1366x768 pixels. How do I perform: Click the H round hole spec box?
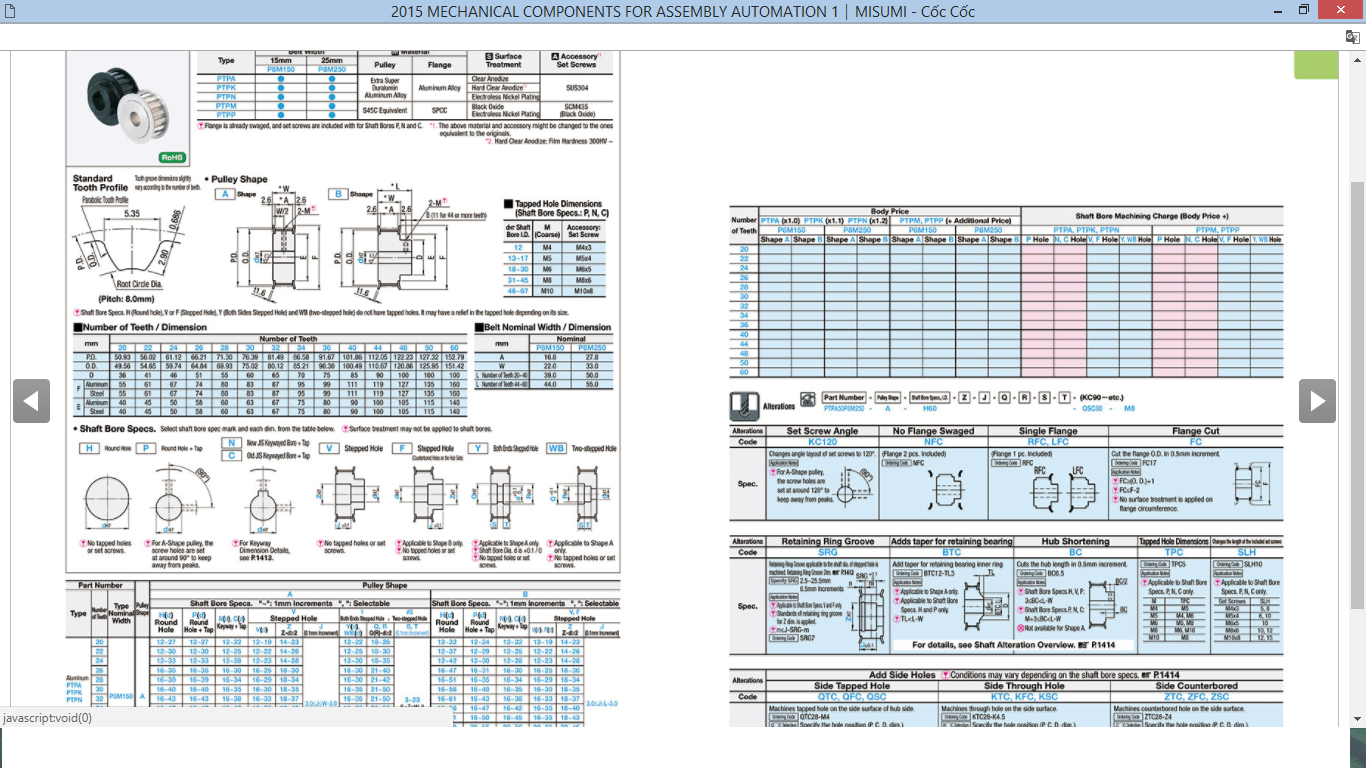click(x=88, y=449)
